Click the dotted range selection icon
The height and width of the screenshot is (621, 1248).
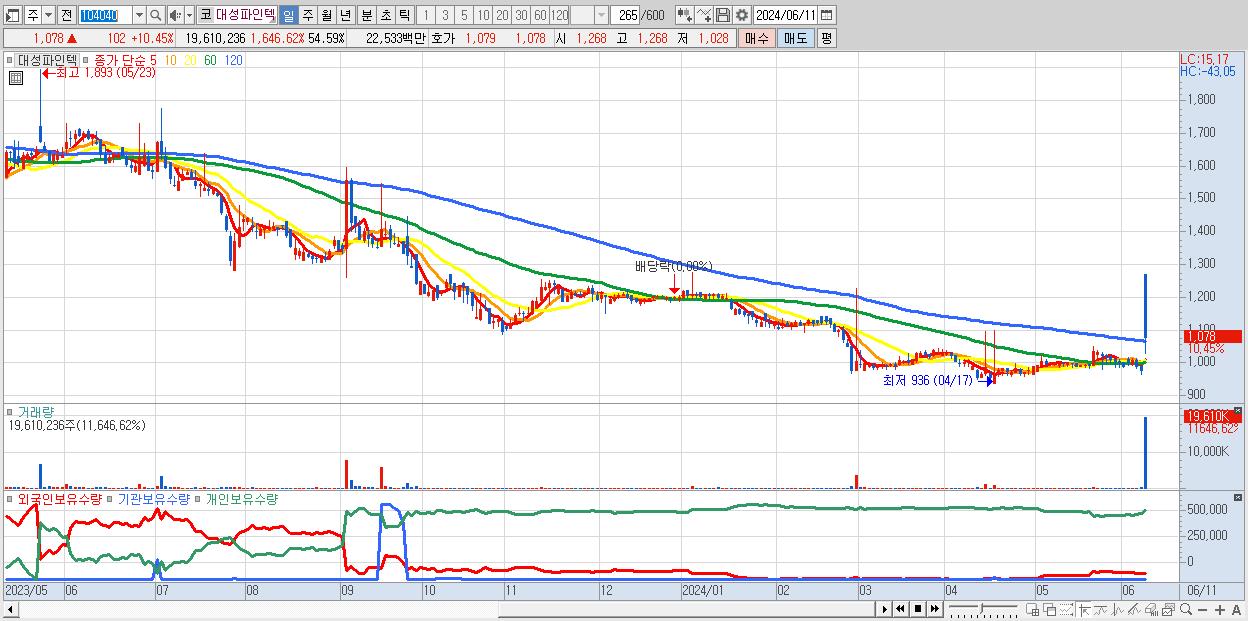tap(1066, 609)
